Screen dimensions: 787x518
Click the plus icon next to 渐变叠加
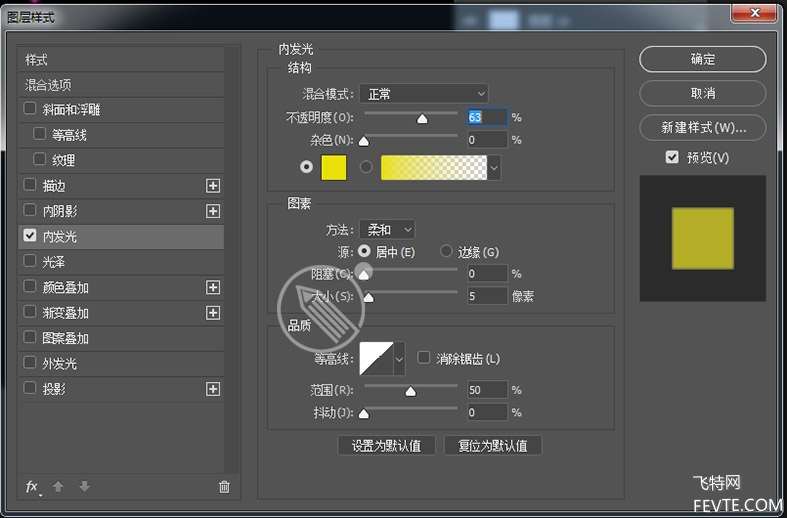click(212, 313)
